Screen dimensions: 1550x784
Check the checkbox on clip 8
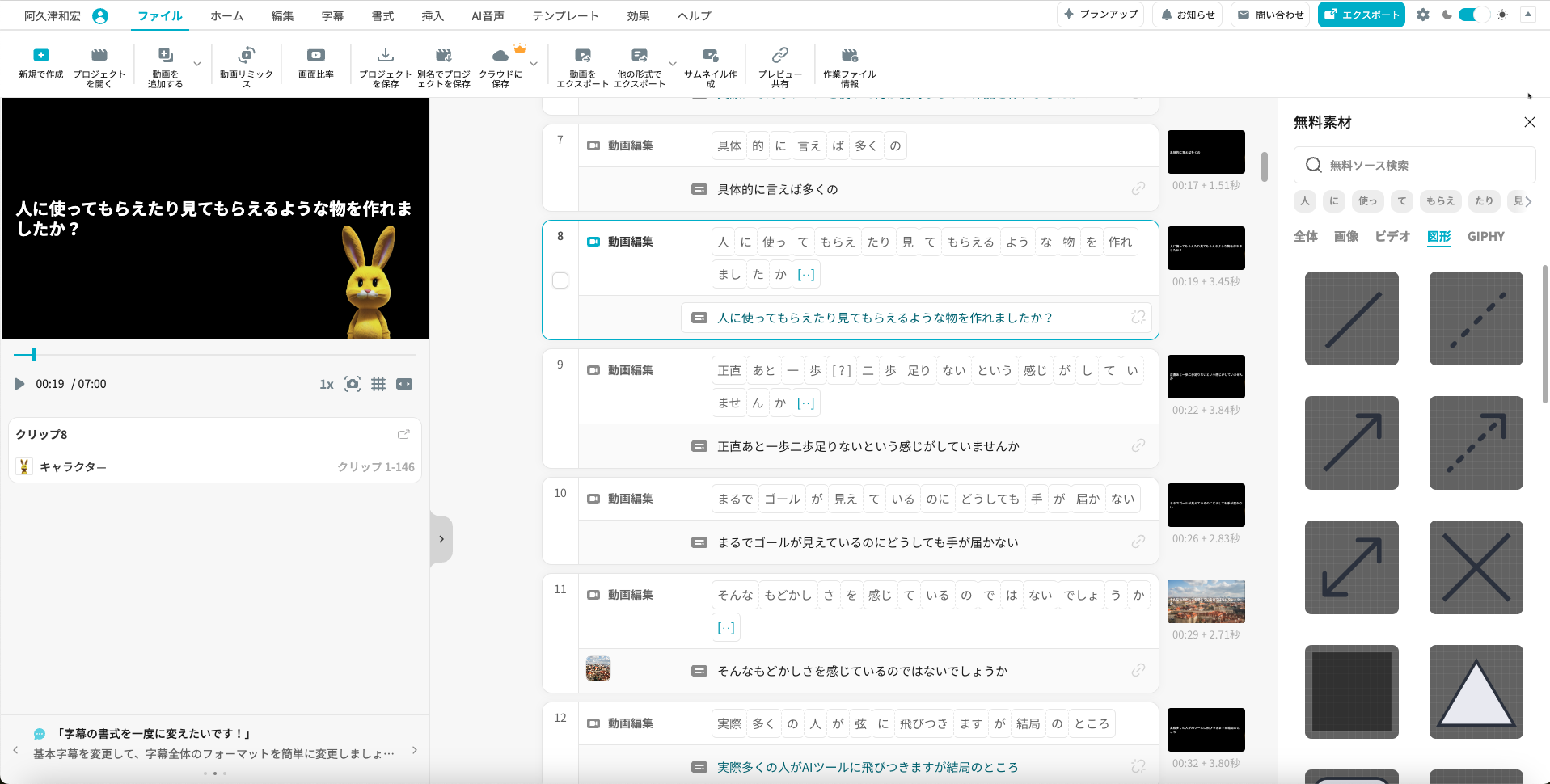click(560, 280)
